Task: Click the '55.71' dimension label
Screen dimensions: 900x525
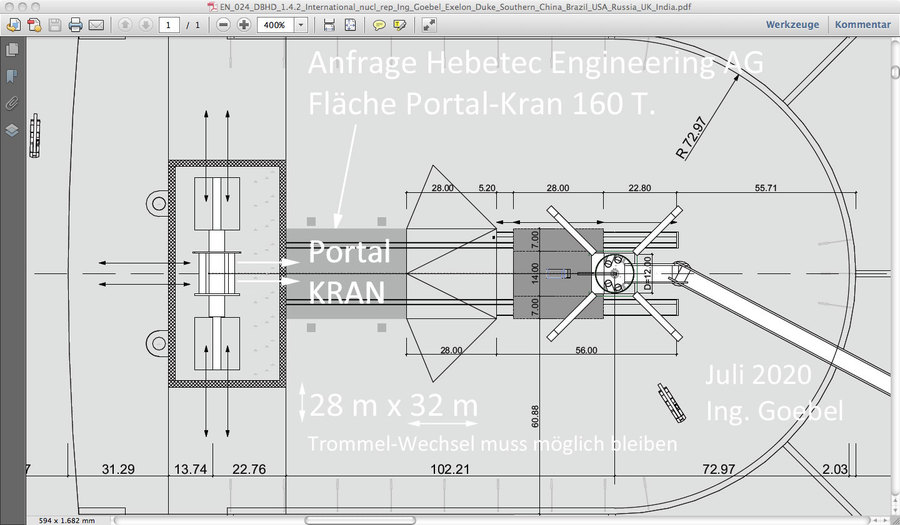Action: pyautogui.click(x=766, y=188)
